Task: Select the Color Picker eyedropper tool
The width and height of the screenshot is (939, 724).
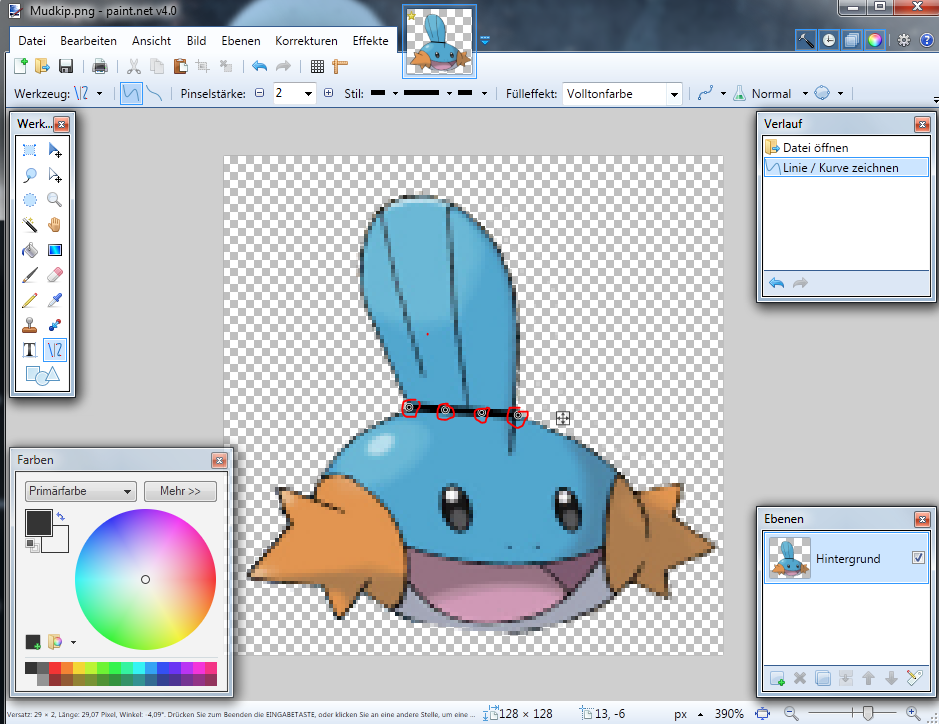Action: coord(54,300)
